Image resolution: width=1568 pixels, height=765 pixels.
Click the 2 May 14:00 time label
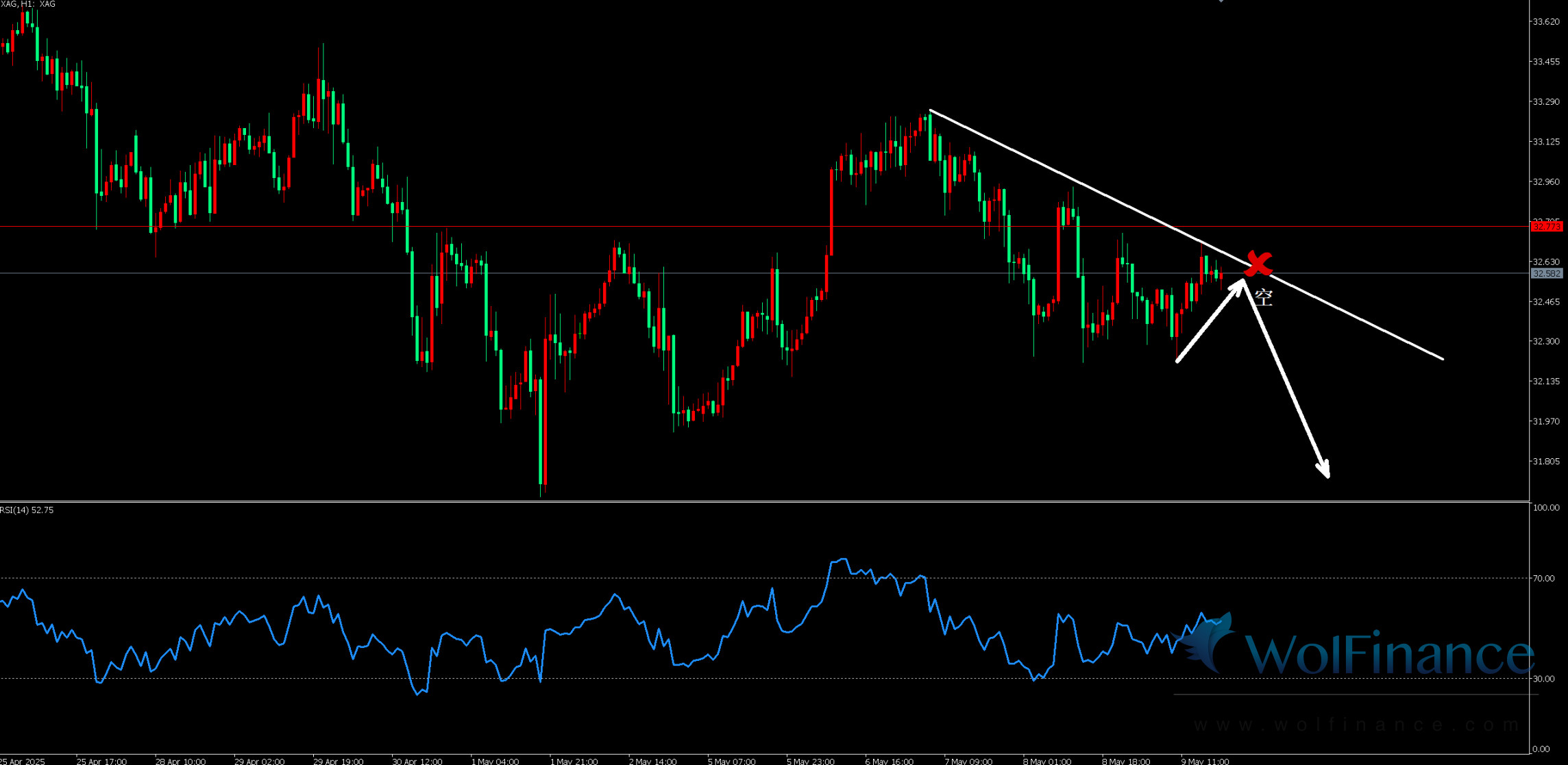[x=652, y=761]
